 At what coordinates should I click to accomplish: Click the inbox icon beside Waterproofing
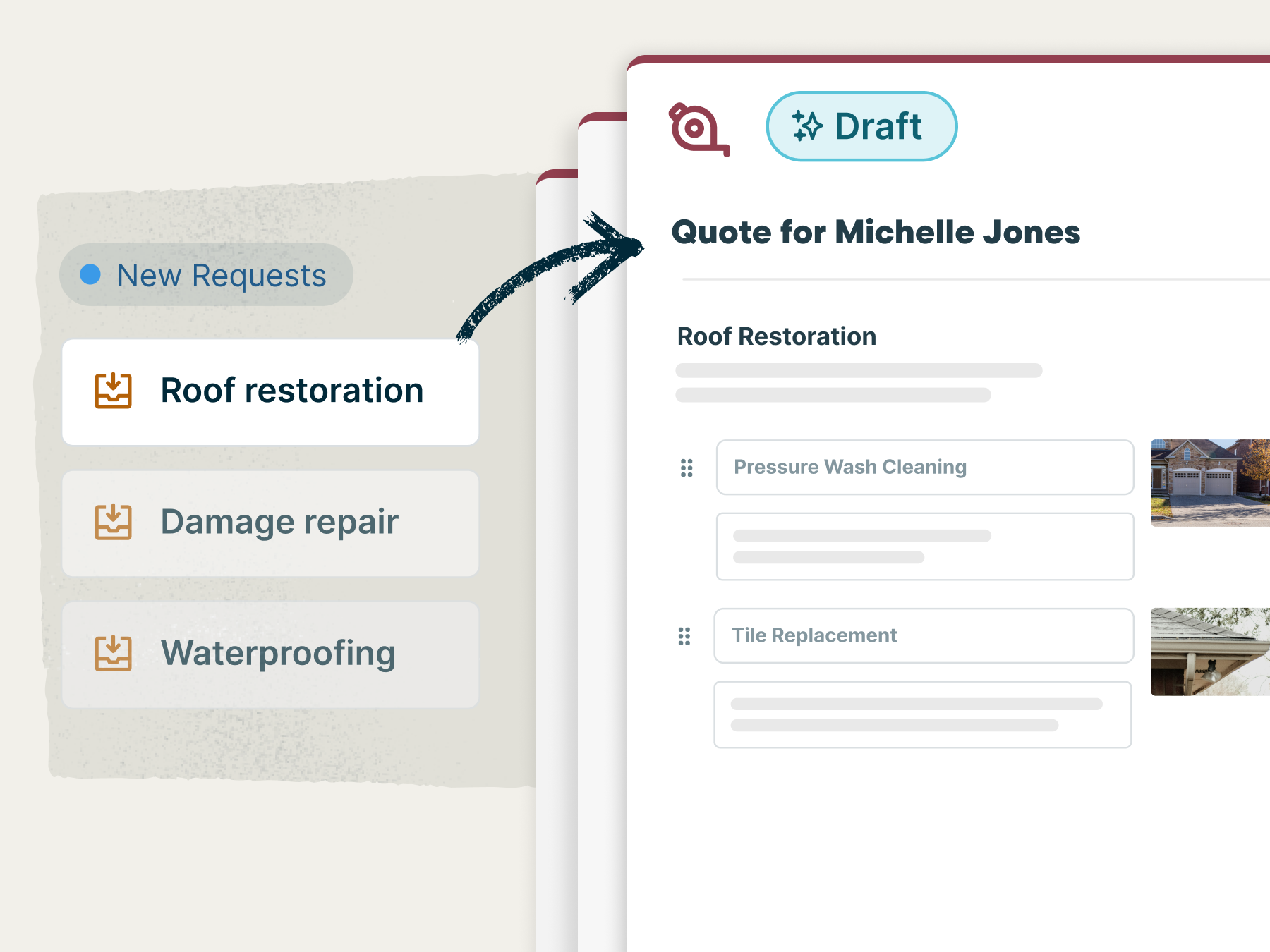(x=113, y=653)
